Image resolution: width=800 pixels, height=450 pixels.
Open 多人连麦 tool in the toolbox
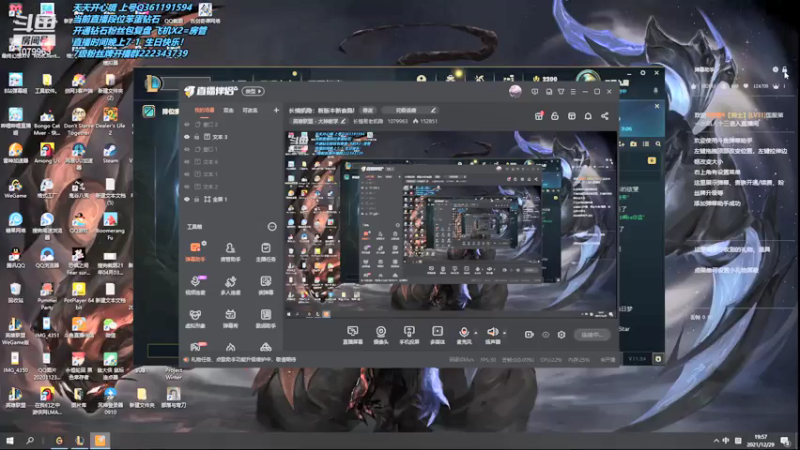pyautogui.click(x=230, y=285)
